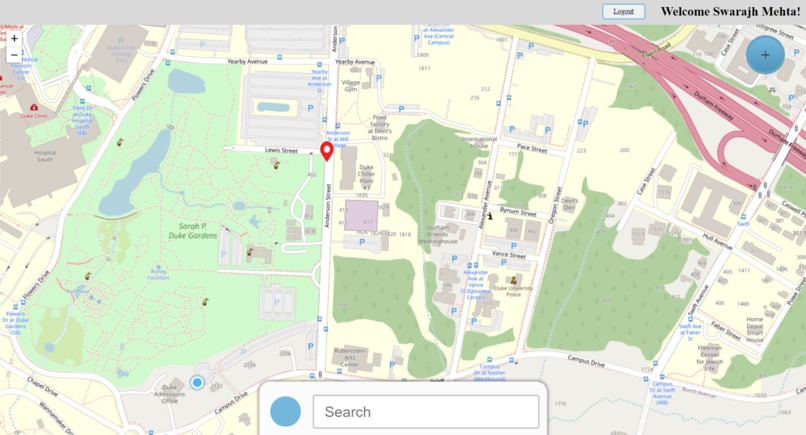Click the Duke Clinic hospital icon
The width and height of the screenshot is (806, 435).
click(x=34, y=108)
